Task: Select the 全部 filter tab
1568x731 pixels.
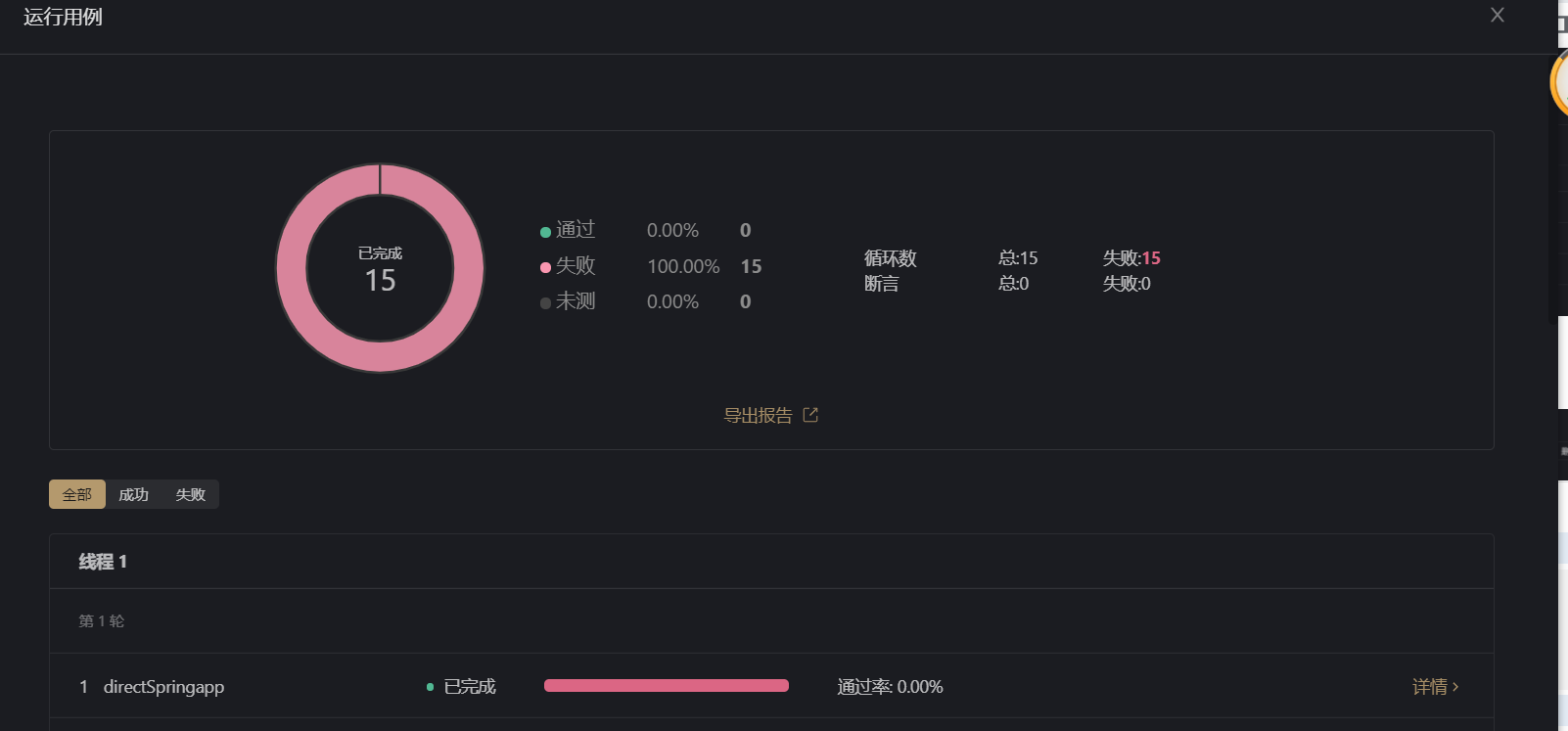Action: [77, 494]
